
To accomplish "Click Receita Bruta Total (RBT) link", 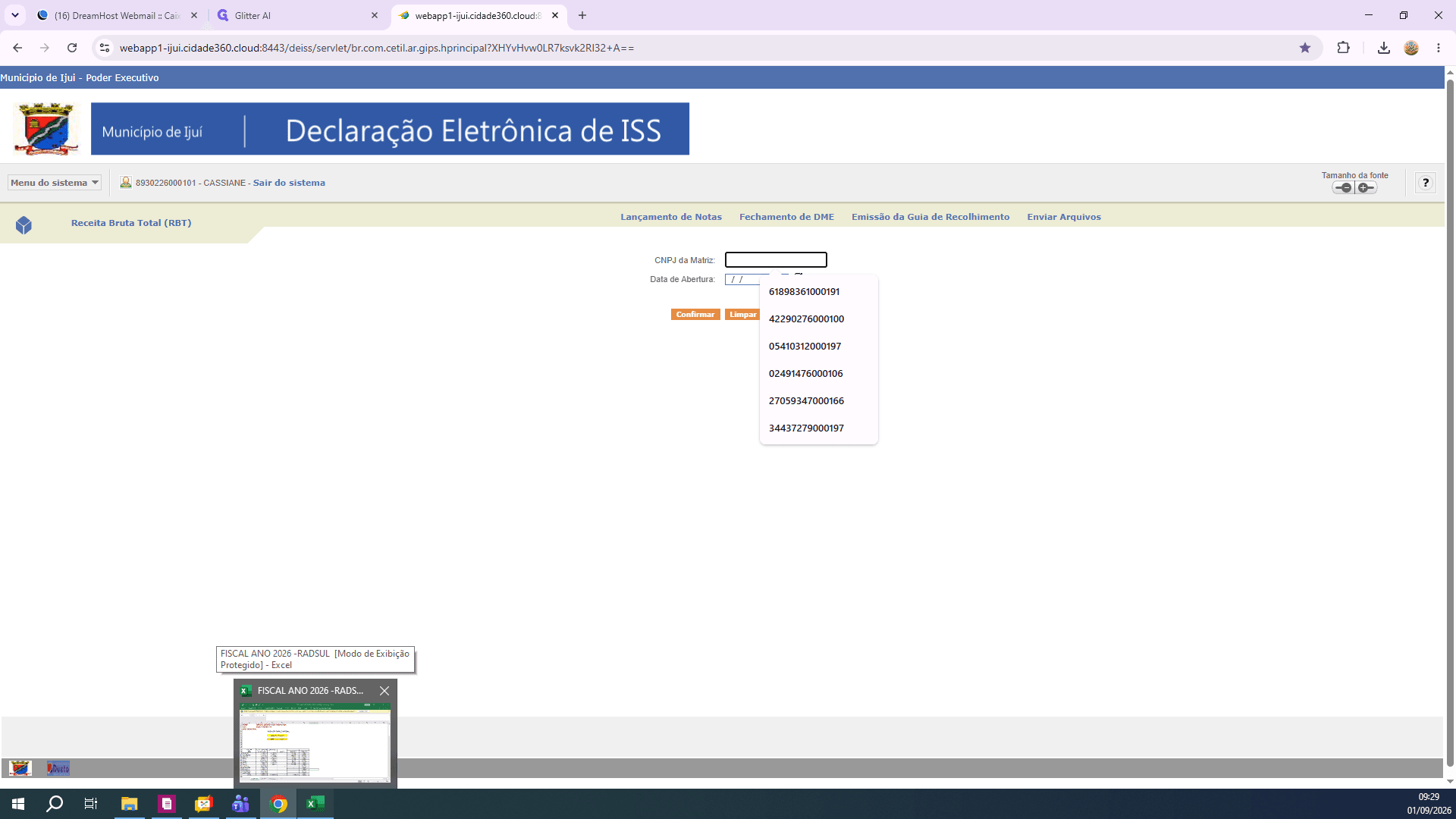I will point(131,223).
